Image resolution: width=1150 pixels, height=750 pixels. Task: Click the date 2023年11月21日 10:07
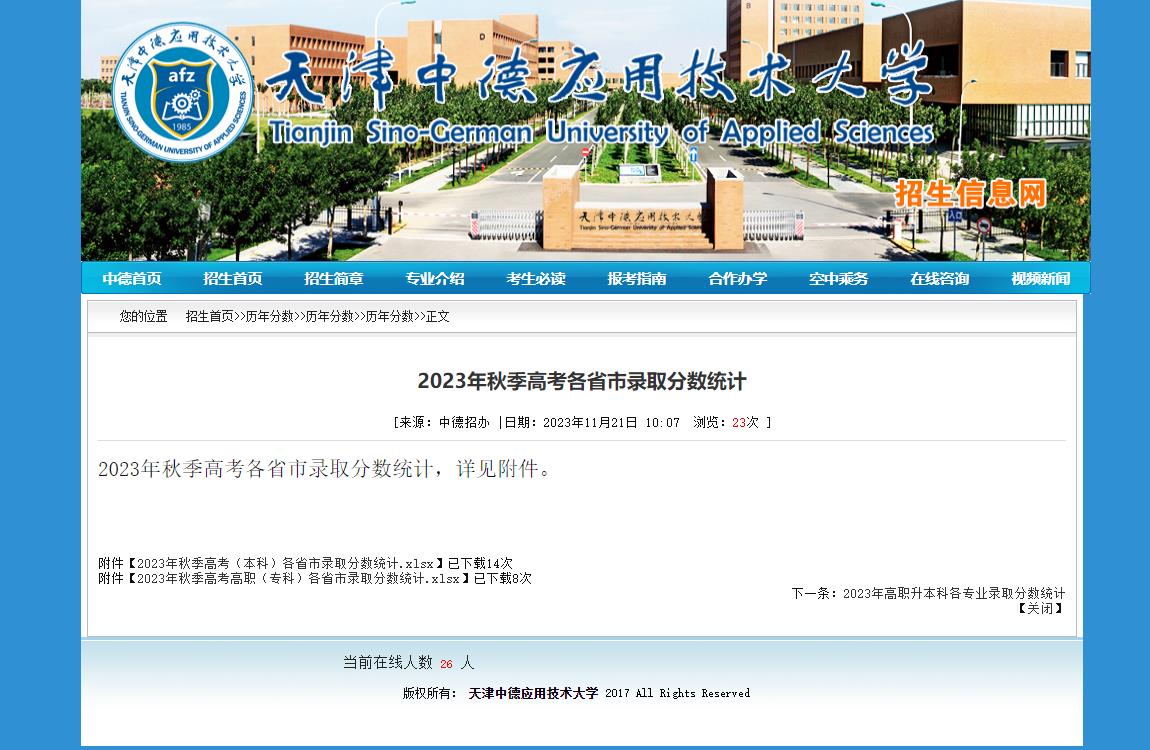point(611,422)
